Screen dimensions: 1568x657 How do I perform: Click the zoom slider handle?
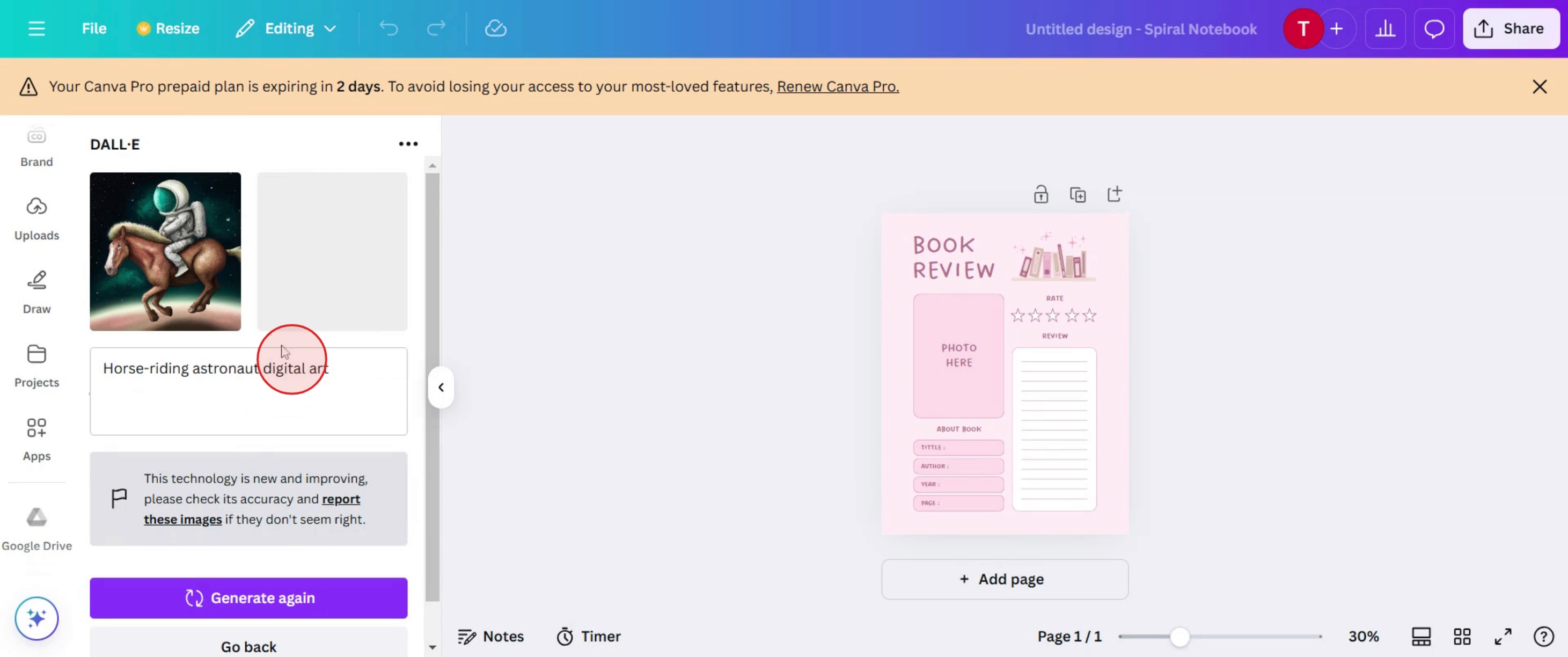[x=1179, y=636]
